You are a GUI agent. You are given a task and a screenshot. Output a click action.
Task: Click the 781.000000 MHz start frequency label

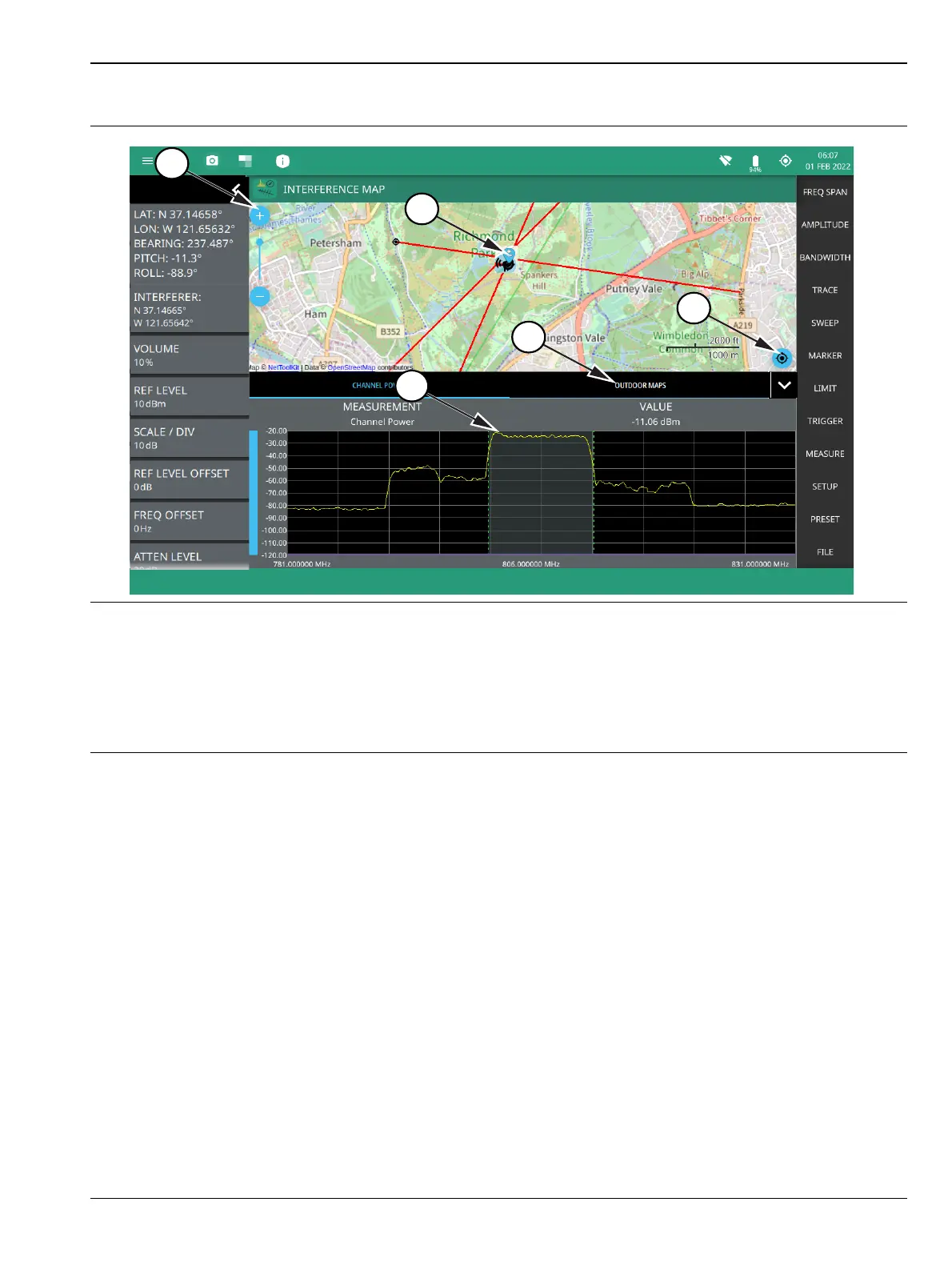tap(302, 564)
